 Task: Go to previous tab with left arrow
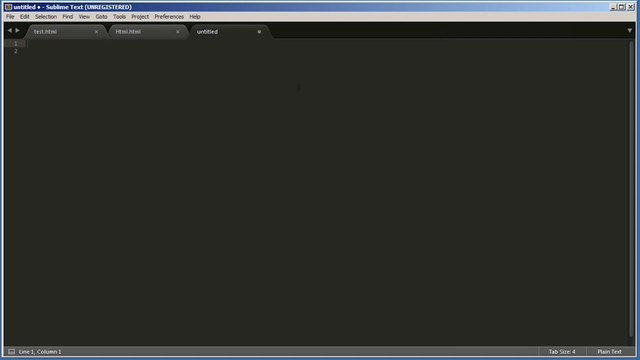[x=10, y=30]
